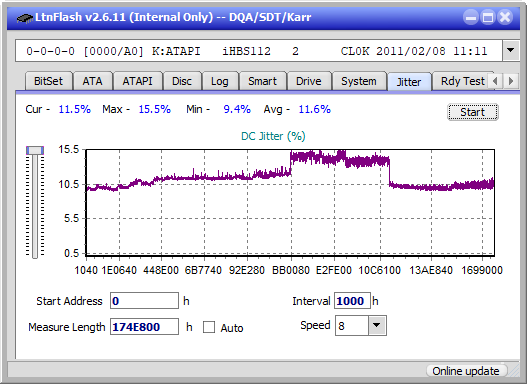Focus the Start Address input field
The width and height of the screenshot is (527, 384).
coord(145,301)
